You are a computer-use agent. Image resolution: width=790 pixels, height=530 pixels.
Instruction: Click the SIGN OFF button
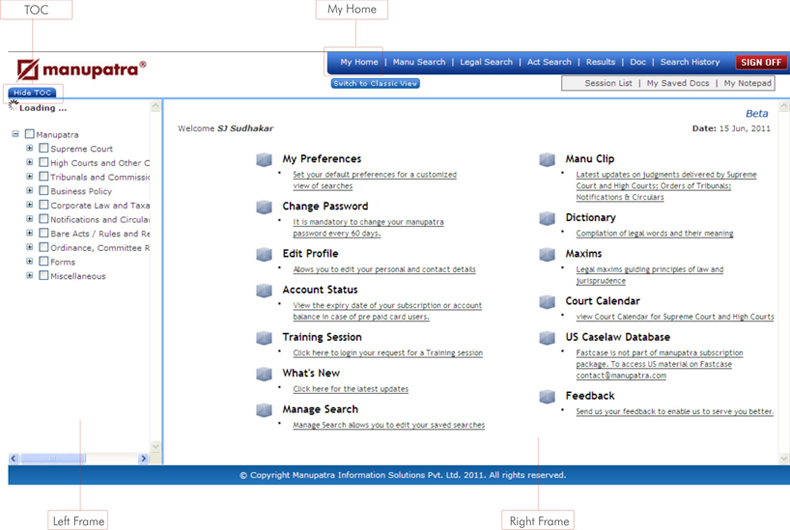pyautogui.click(x=761, y=62)
